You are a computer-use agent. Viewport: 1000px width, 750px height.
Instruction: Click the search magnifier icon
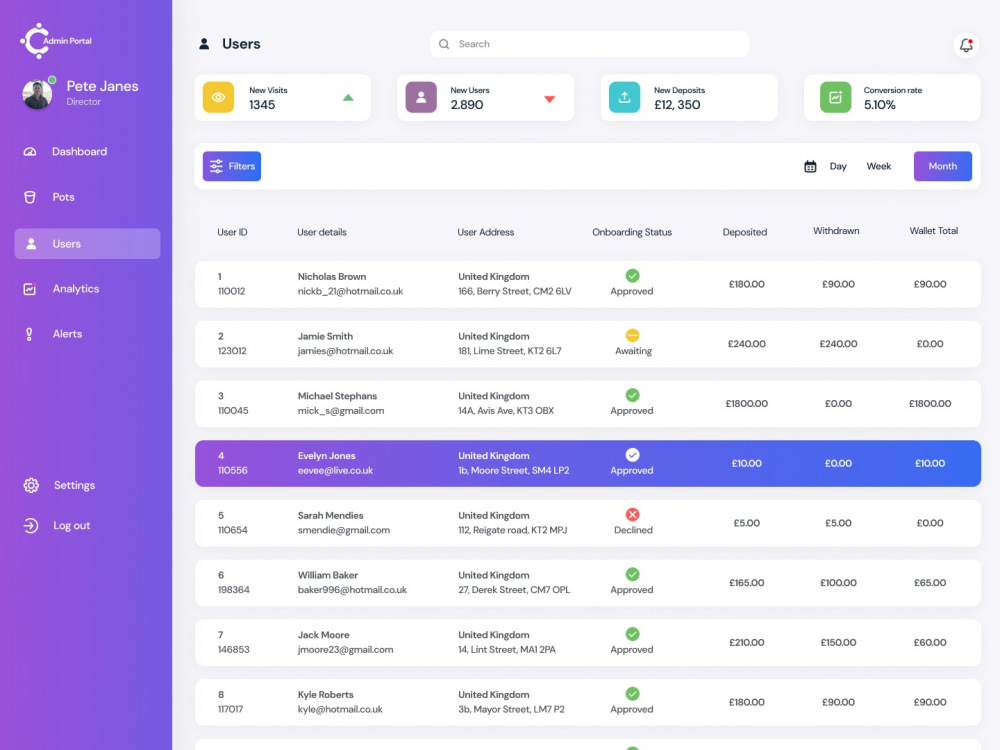pyautogui.click(x=444, y=44)
